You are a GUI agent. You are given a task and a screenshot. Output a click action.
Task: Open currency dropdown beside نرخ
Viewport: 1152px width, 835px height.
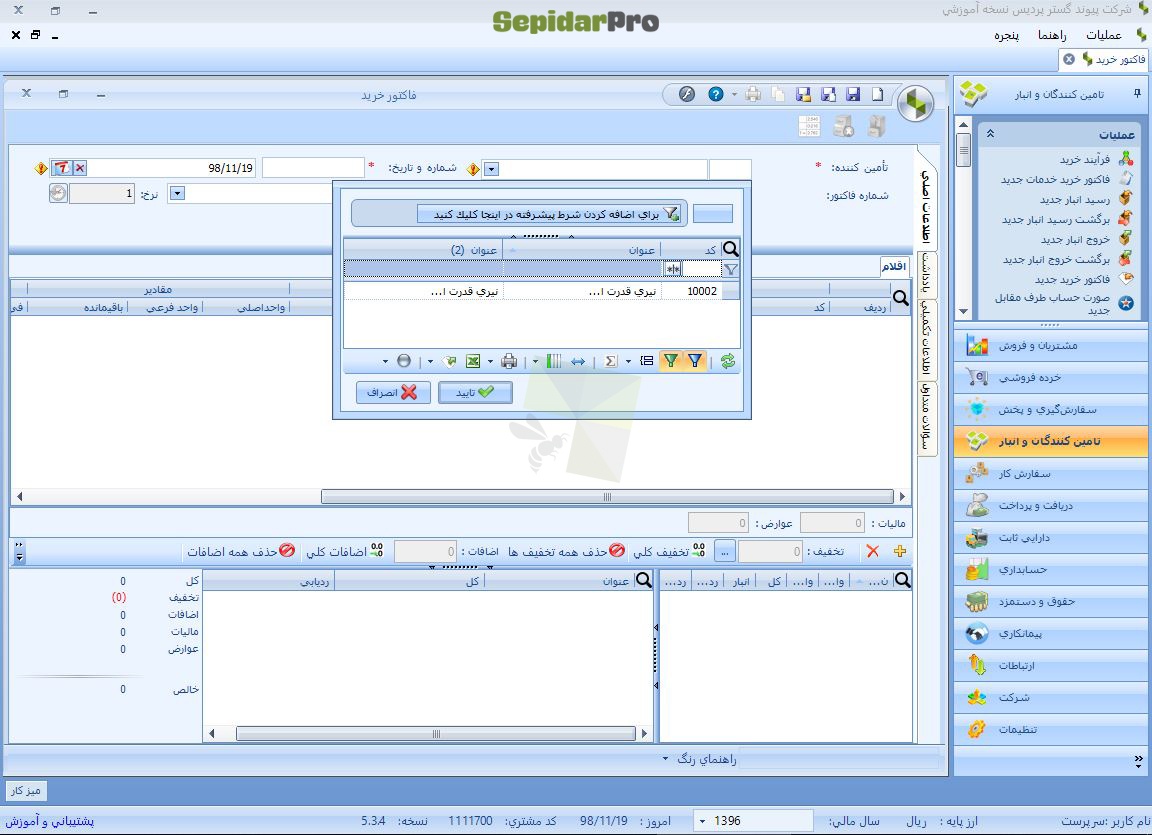click(x=177, y=193)
